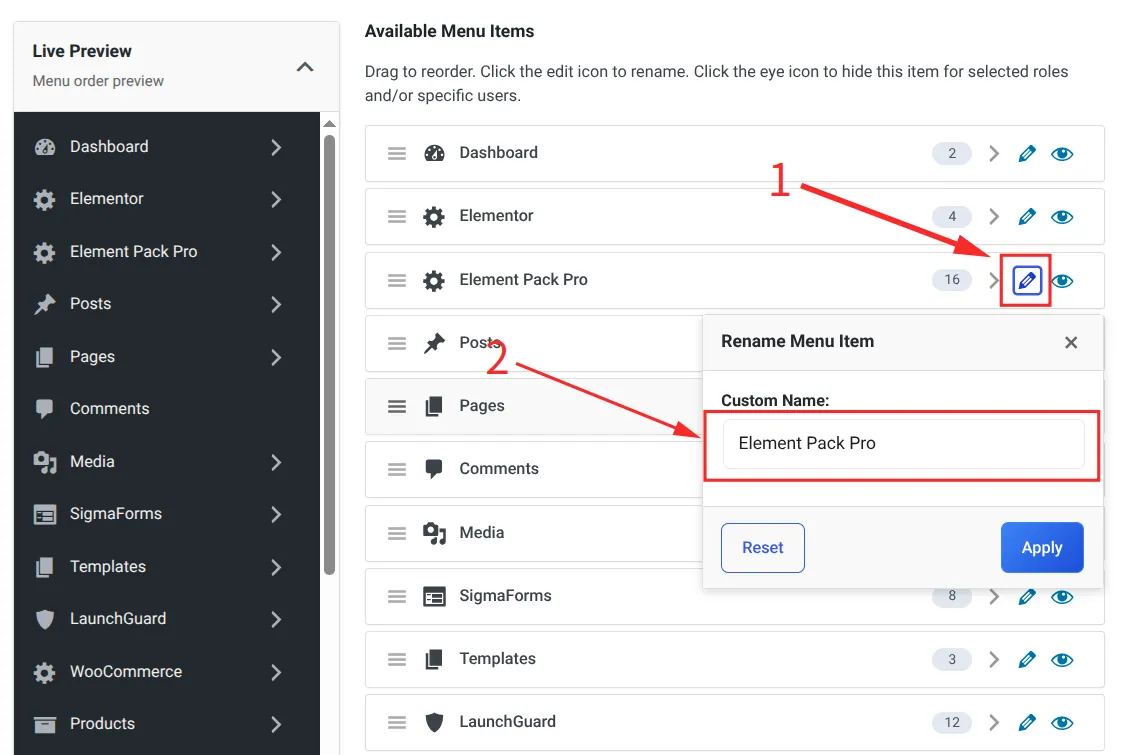The image size is (1135, 755).
Task: Open Comments in the Live Preview sidebar
Action: click(x=109, y=409)
